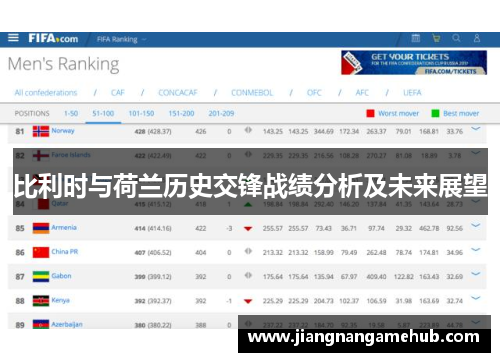This screenshot has width=500, height=362.
Task: Click the Kenya flag icon
Action: (x=41, y=301)
